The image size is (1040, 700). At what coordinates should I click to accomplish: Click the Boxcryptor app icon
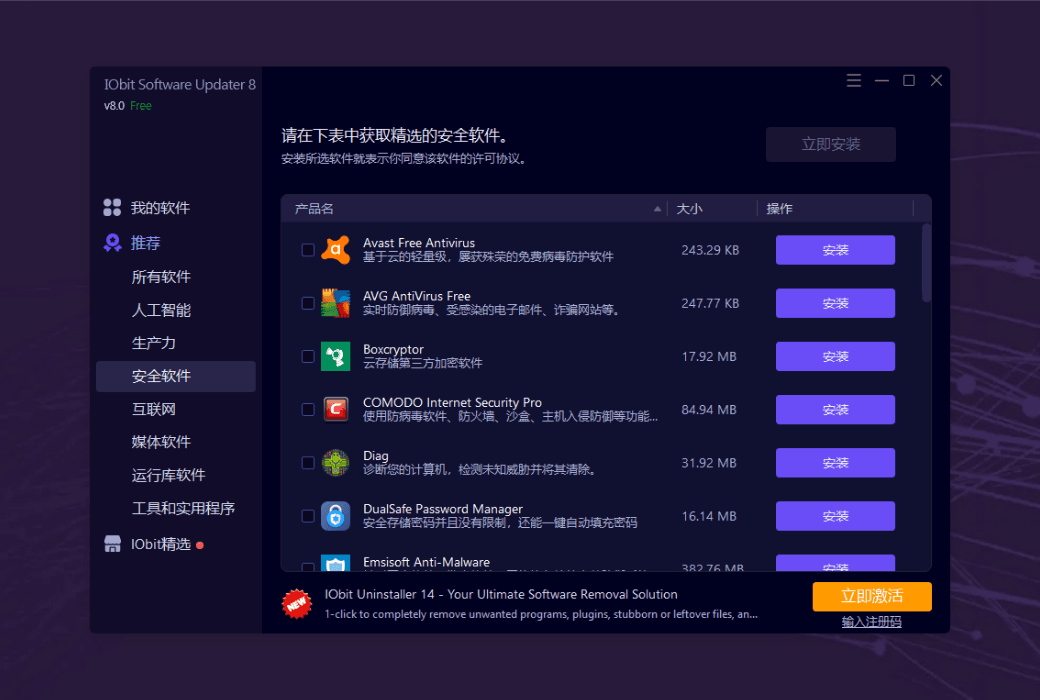[336, 356]
